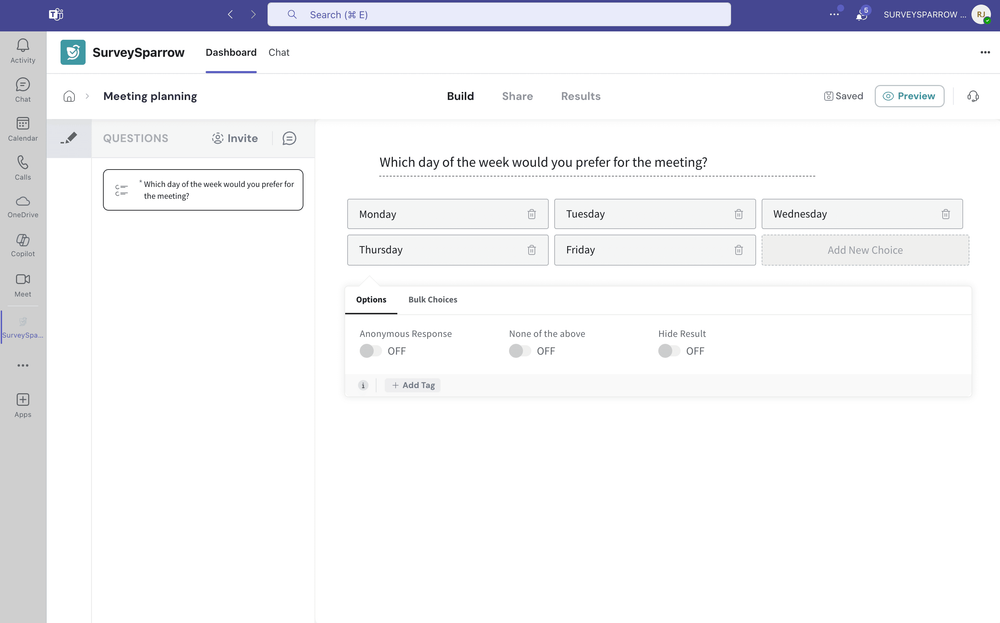Open the Chat icon in the Teams sidebar
The image size is (1000, 623).
point(22,87)
